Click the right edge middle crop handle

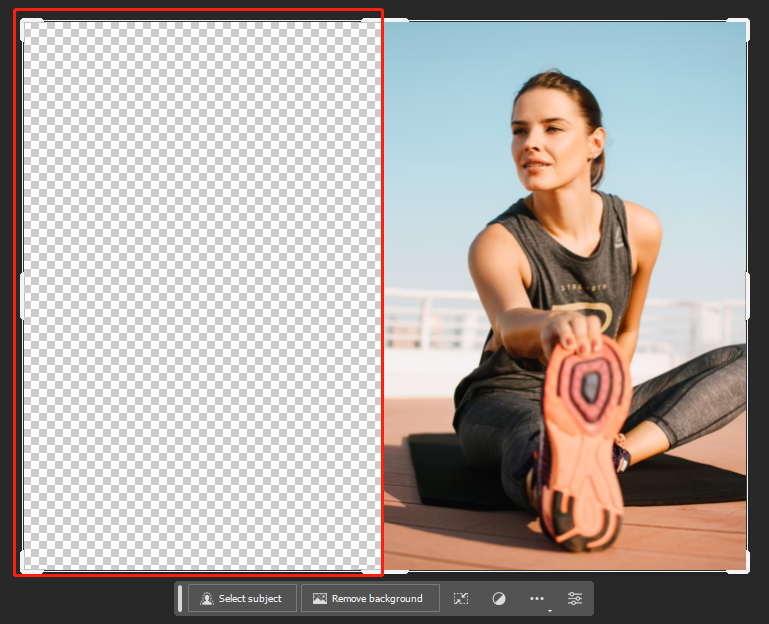[748, 296]
